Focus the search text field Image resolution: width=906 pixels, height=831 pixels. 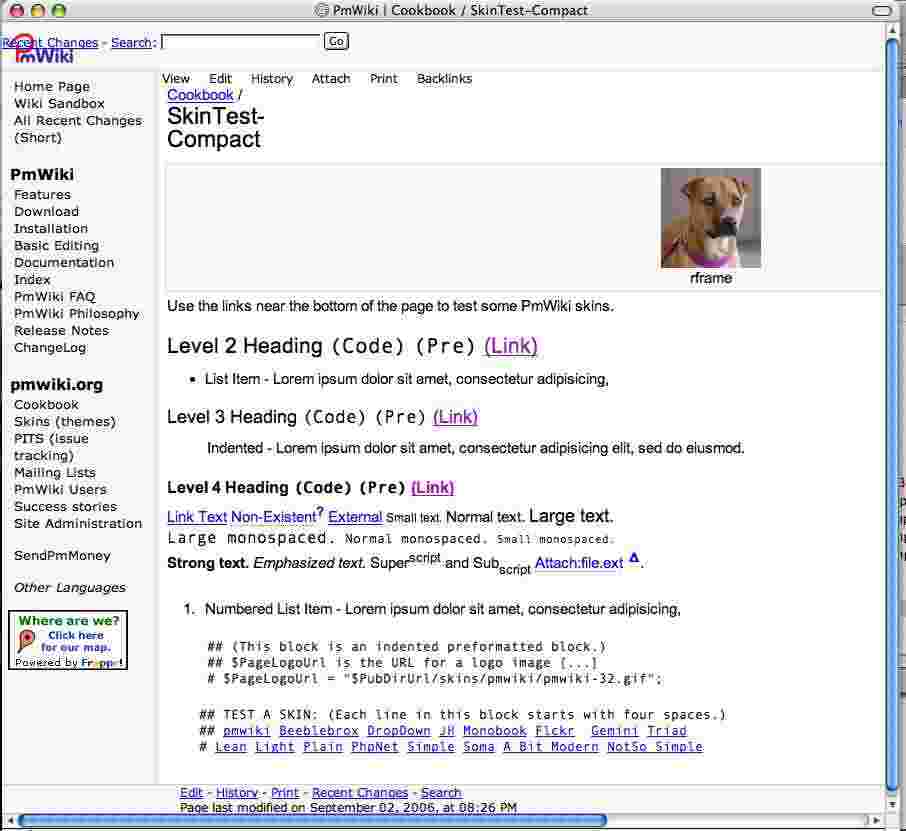click(240, 42)
